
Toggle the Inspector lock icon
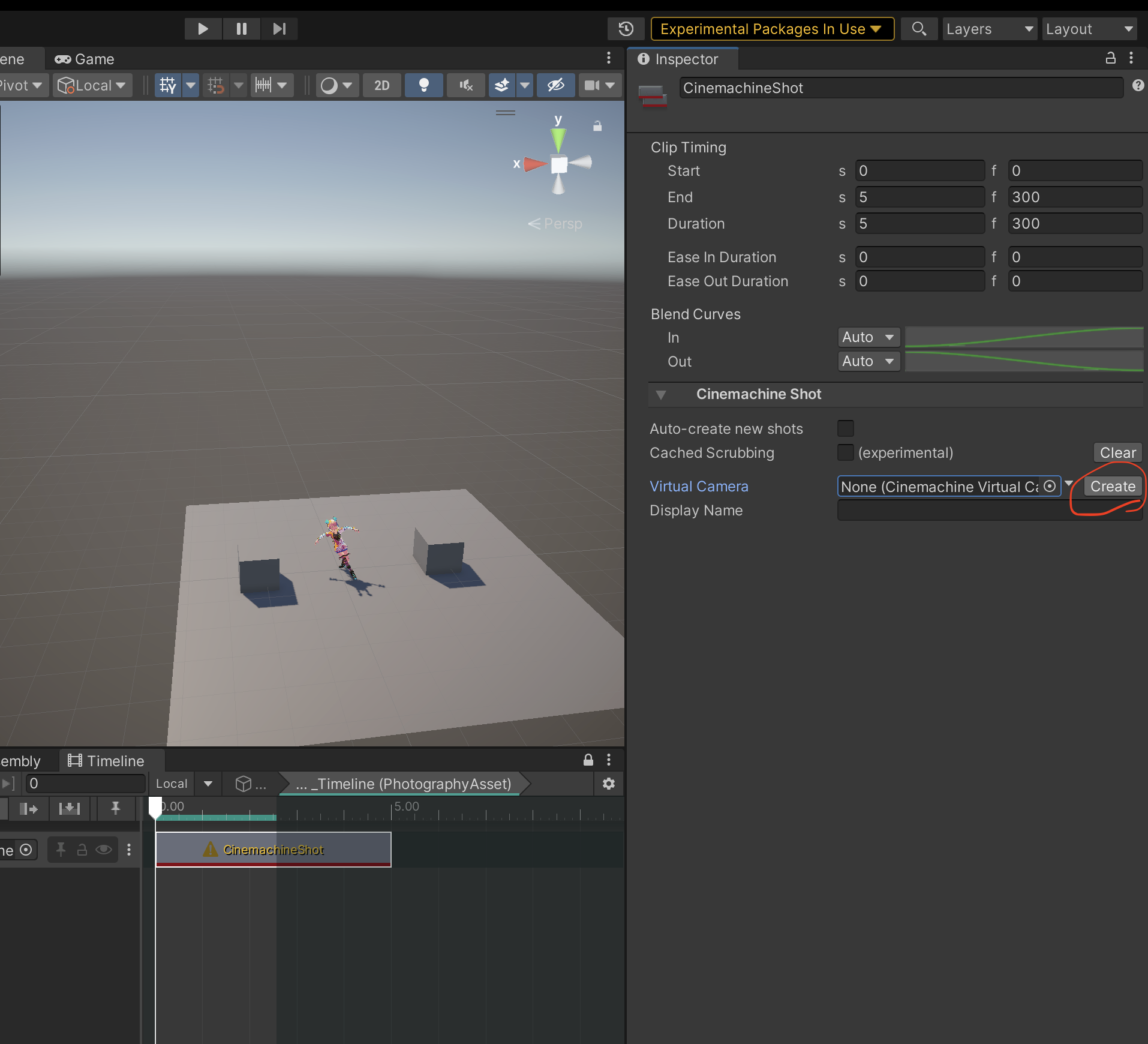click(x=1111, y=58)
